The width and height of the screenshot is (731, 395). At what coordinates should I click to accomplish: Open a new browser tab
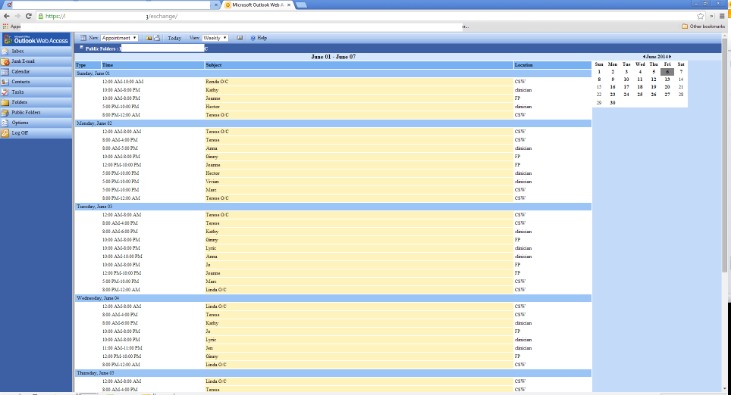301,5
